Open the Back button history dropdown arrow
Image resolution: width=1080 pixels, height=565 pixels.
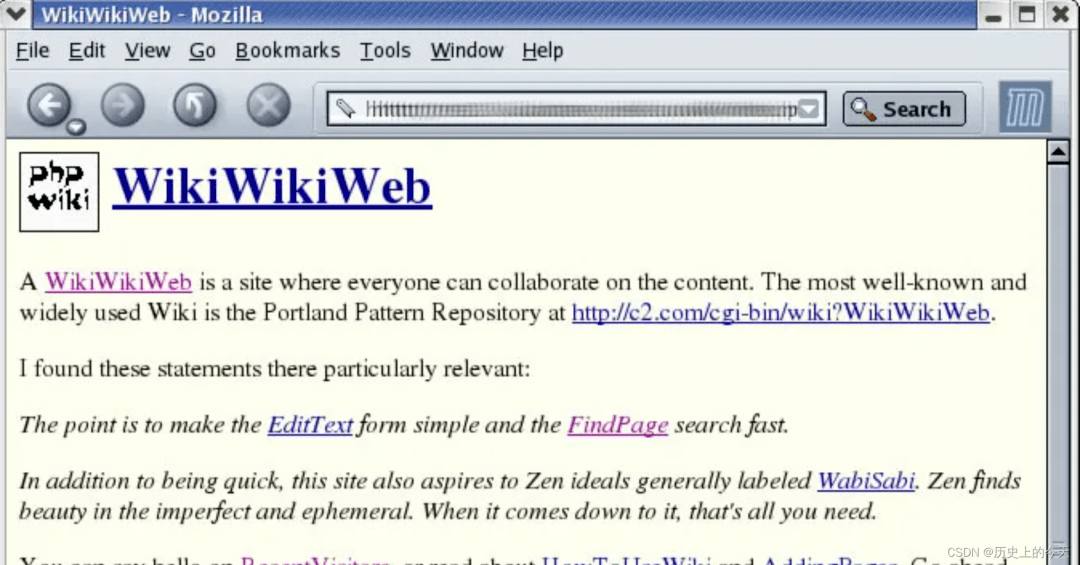[76, 127]
